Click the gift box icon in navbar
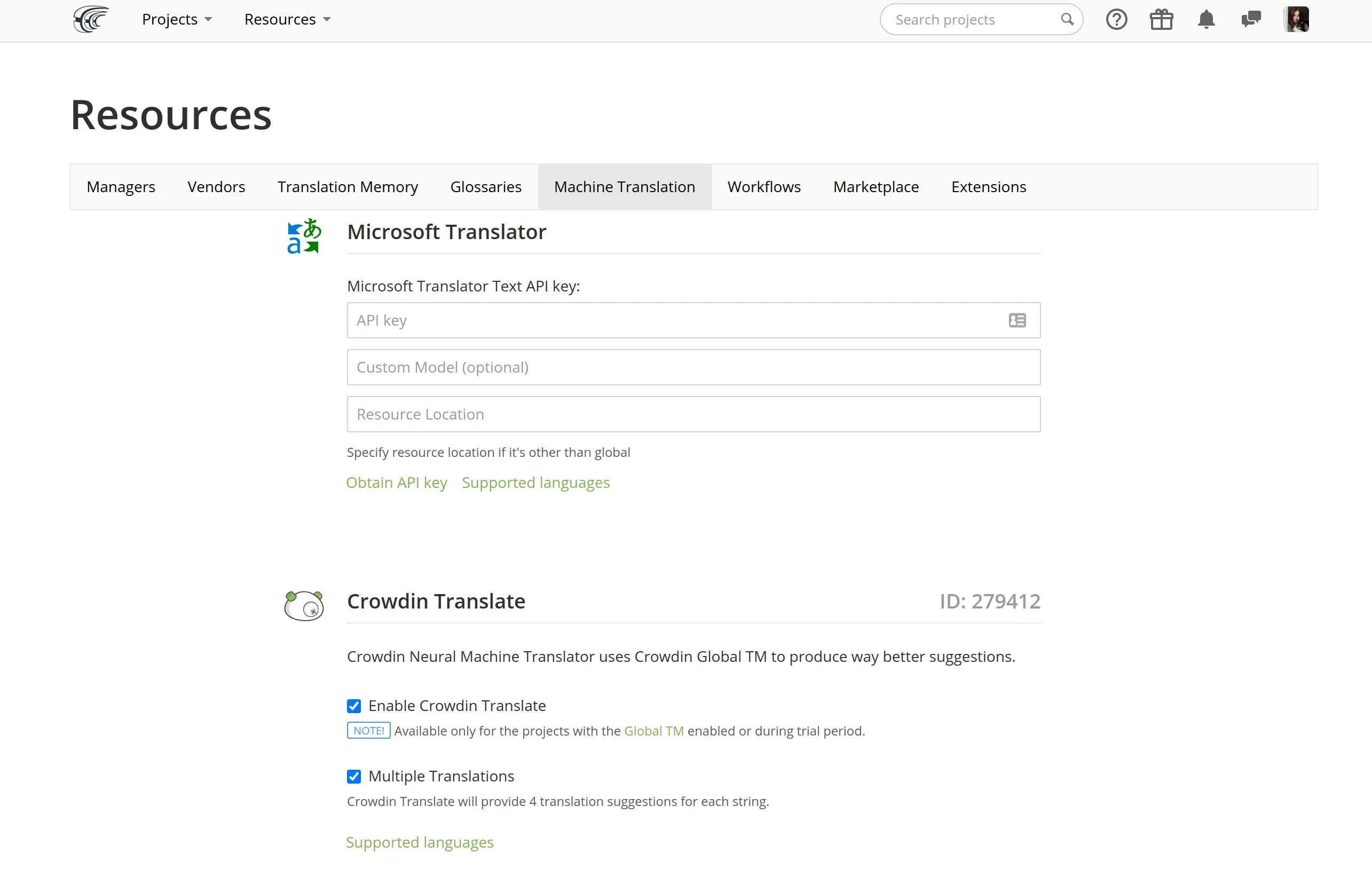The height and width of the screenshot is (885, 1372). 1161,19
